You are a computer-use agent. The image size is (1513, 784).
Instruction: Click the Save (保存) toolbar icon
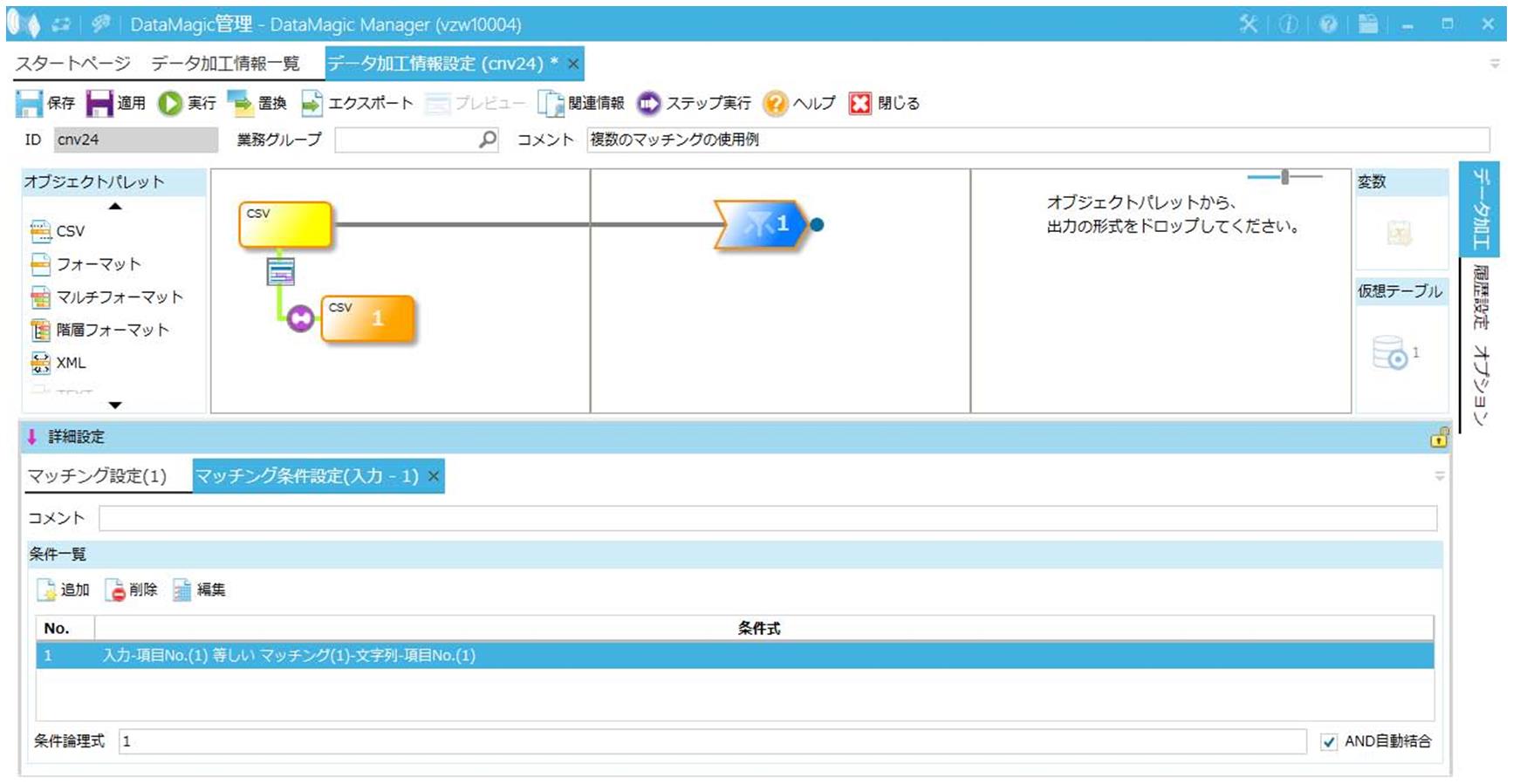click(29, 104)
